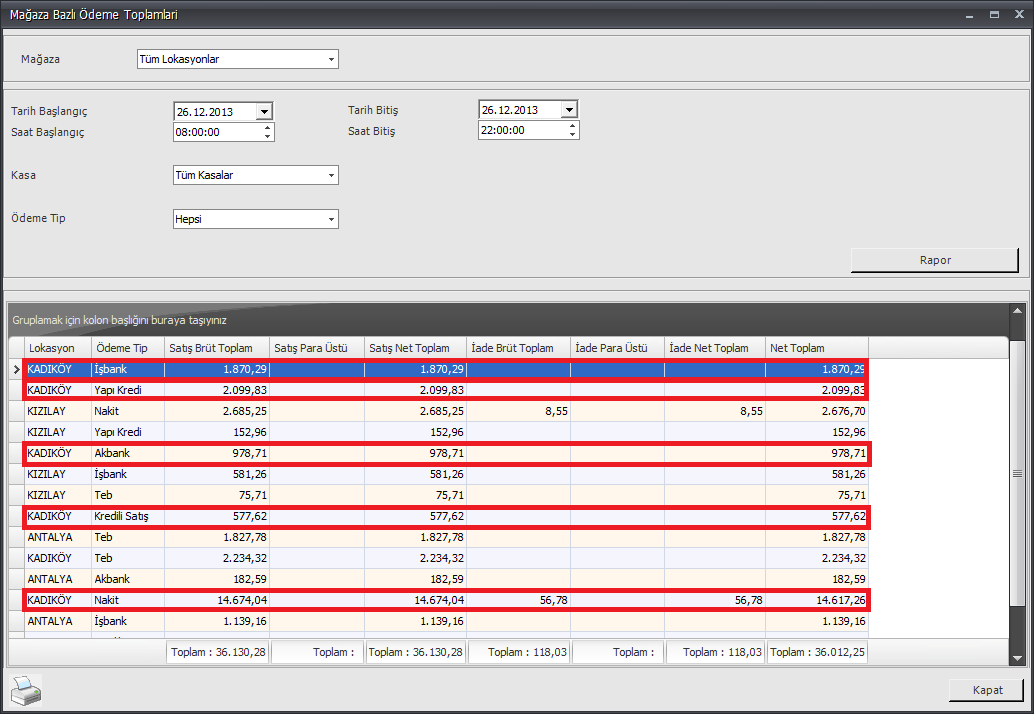Select the KIZILAY Nakit row

pos(446,411)
